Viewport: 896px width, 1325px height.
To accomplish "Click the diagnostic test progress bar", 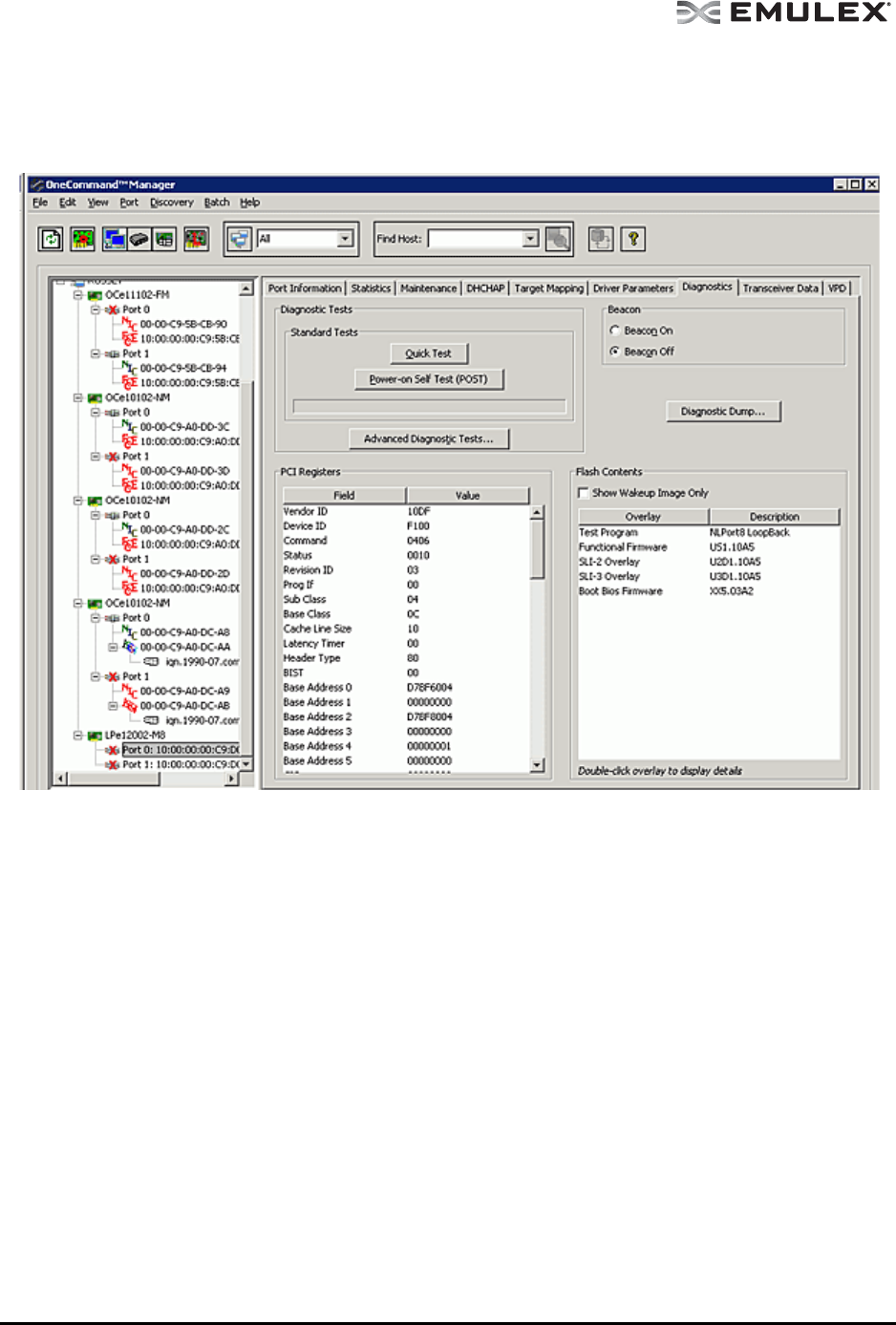I will pos(429,406).
